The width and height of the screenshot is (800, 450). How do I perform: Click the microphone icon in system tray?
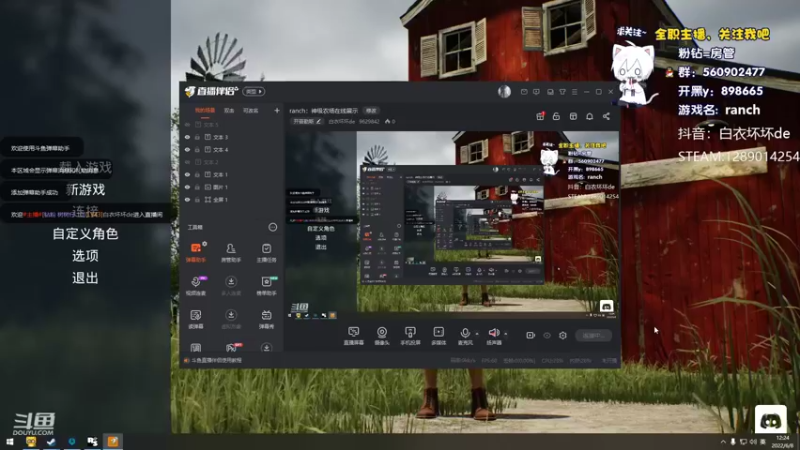[x=733, y=442]
